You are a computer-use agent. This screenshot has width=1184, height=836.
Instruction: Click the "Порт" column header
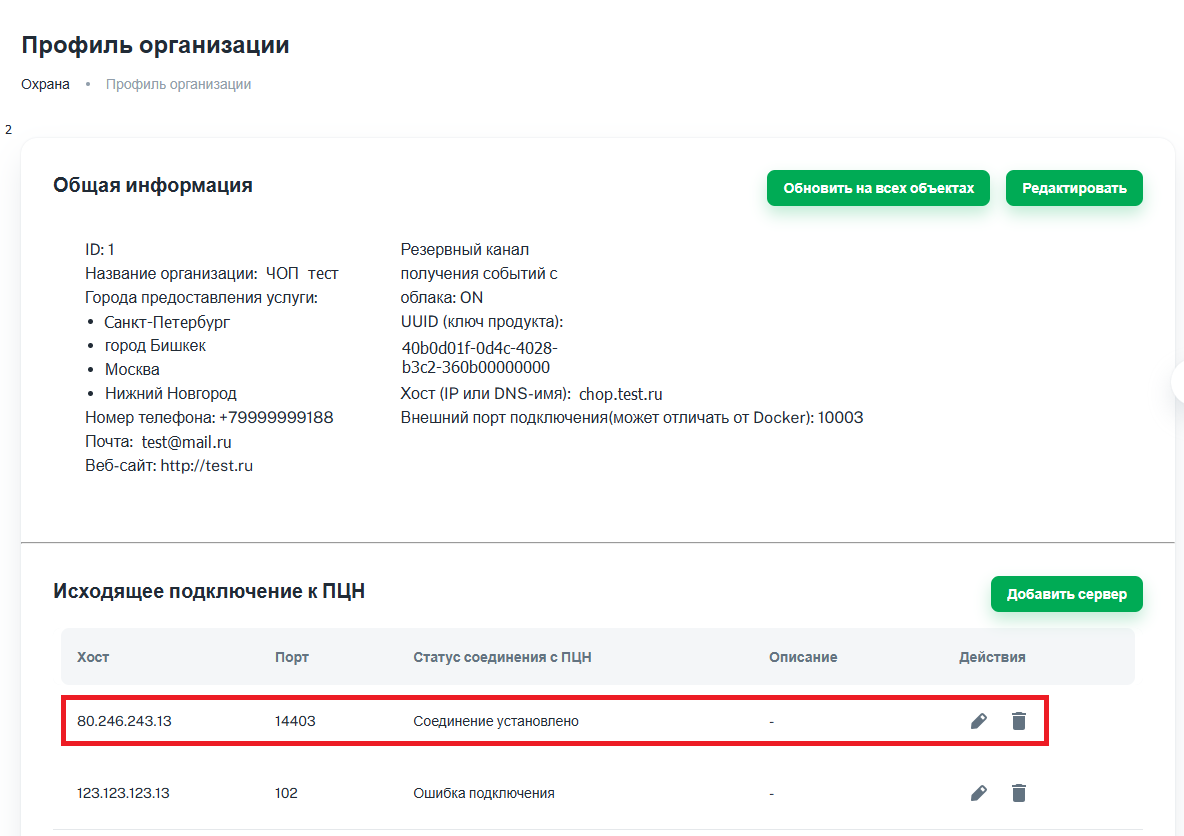tap(292, 657)
